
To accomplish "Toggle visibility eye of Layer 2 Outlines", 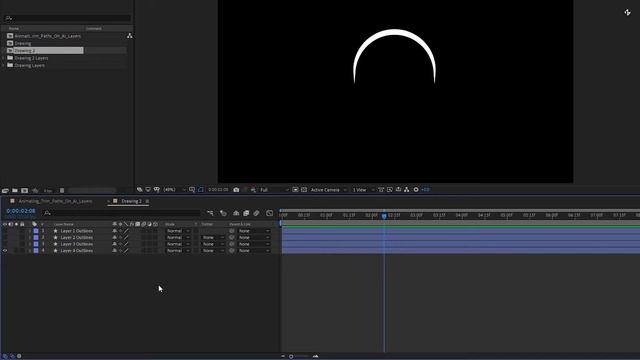I will click(x=5, y=238).
